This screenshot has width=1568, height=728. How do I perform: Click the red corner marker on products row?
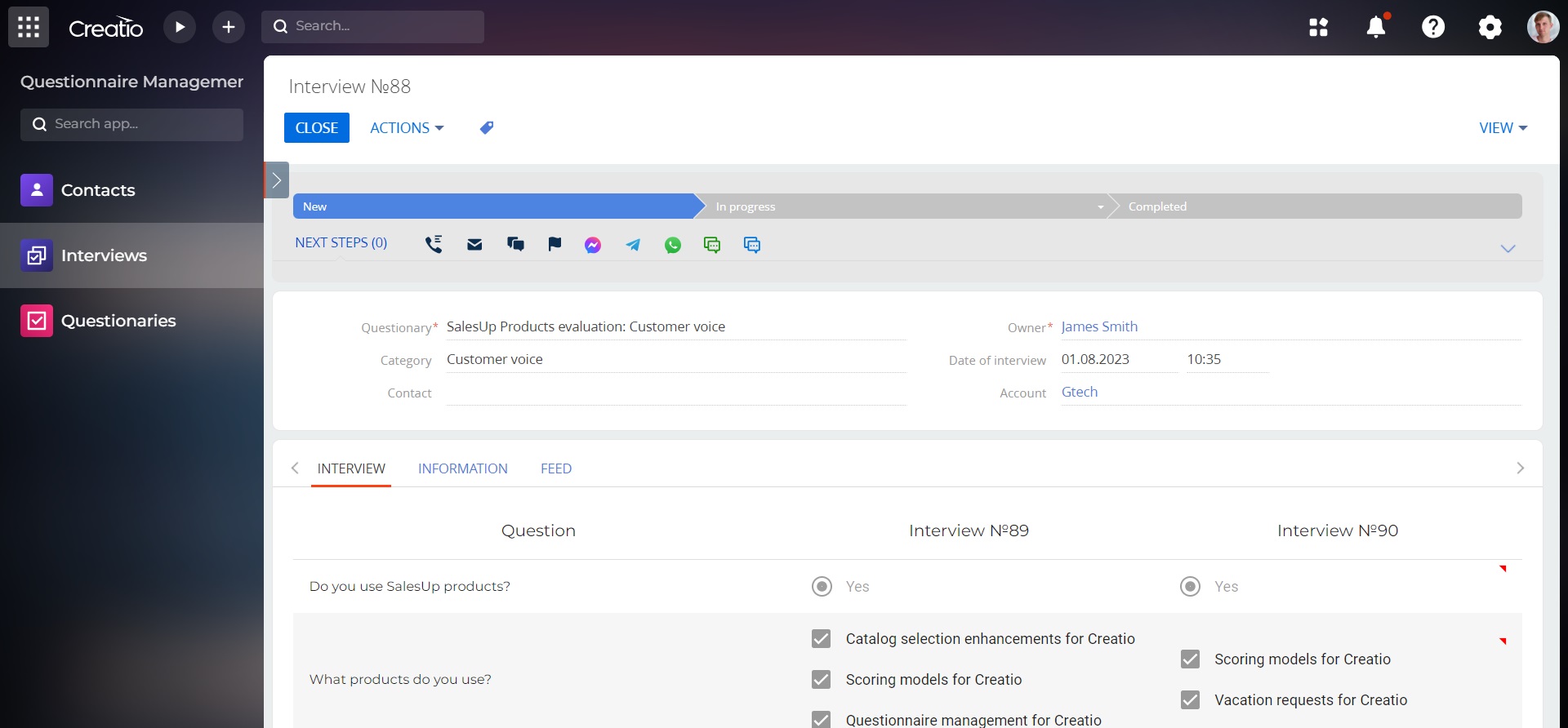(1503, 641)
